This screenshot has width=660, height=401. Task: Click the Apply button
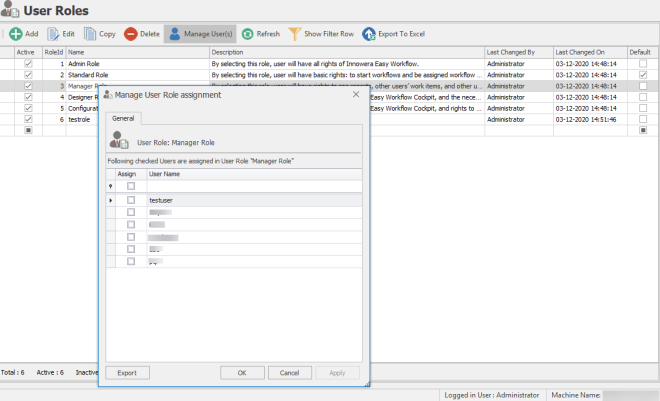pos(337,373)
